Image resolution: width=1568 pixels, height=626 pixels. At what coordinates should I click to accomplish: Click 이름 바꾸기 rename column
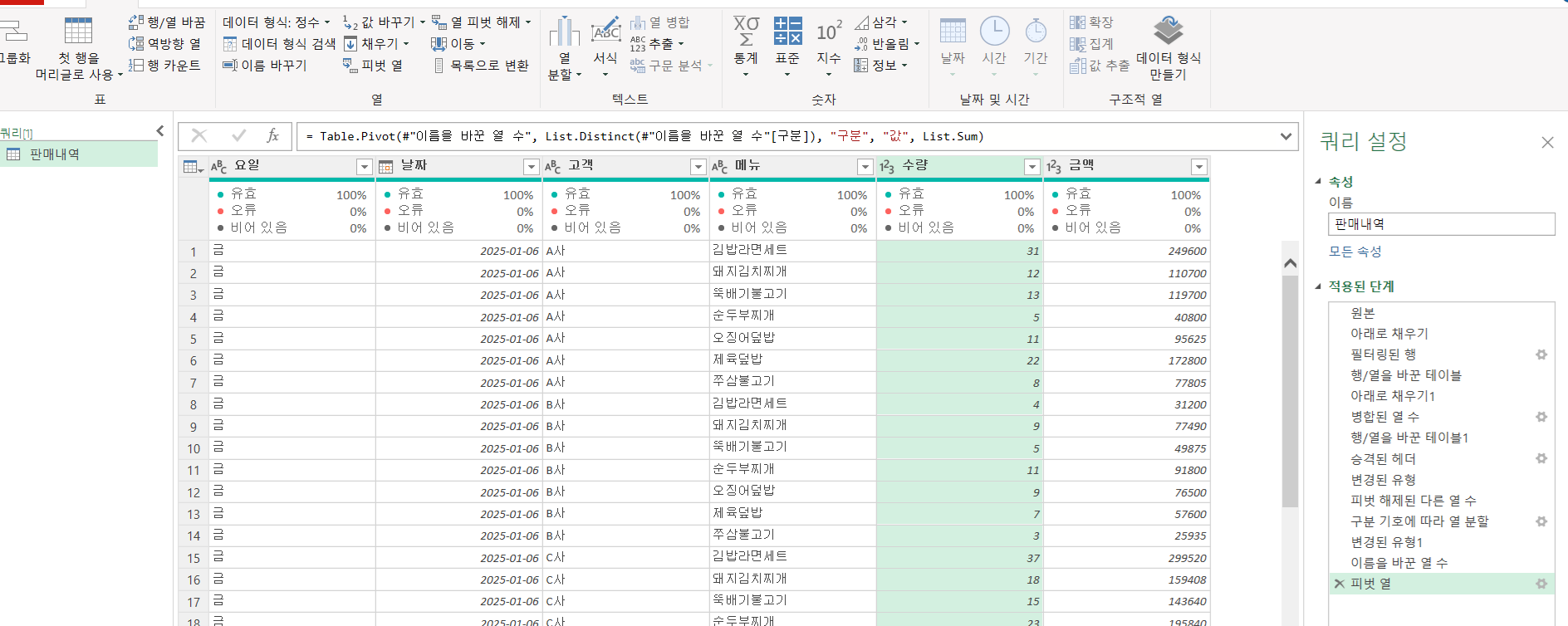pyautogui.click(x=265, y=65)
